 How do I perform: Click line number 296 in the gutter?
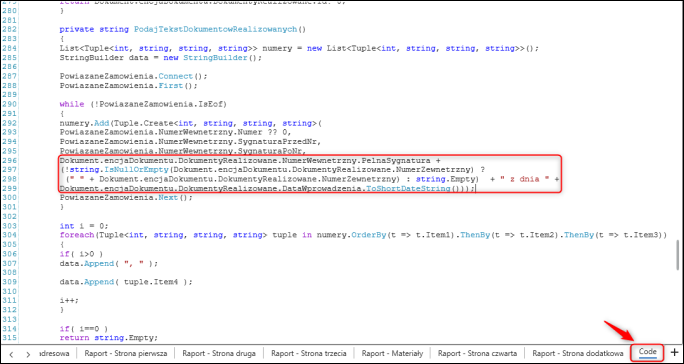pyautogui.click(x=10, y=161)
